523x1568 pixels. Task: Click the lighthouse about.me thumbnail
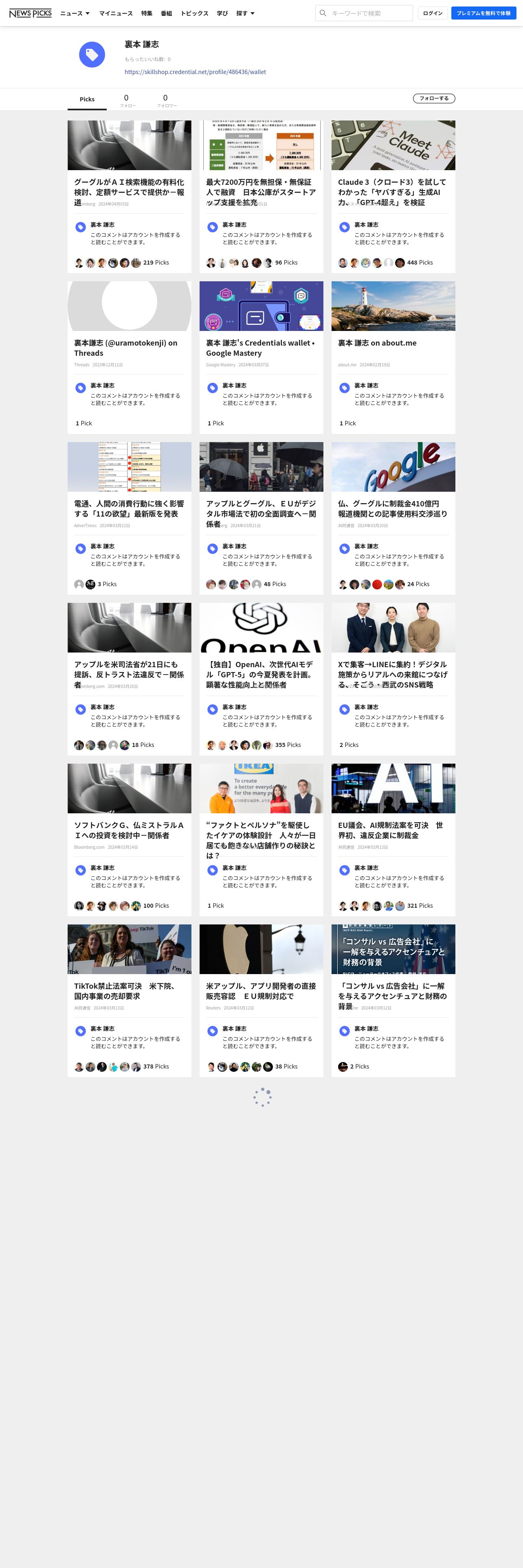[393, 306]
